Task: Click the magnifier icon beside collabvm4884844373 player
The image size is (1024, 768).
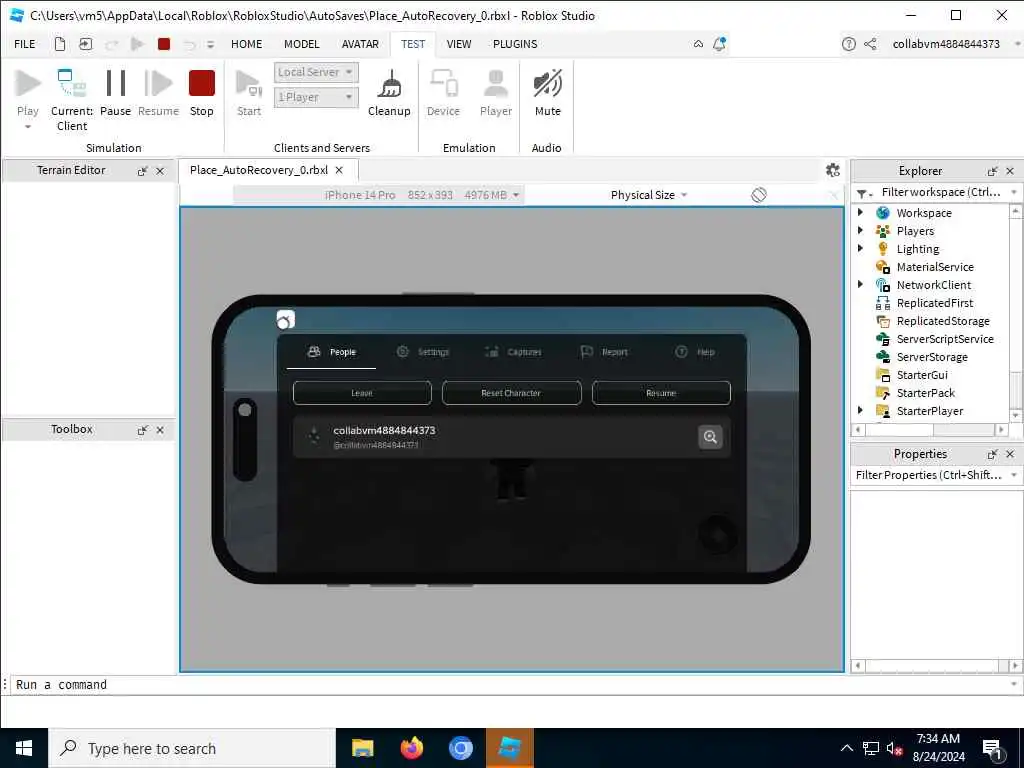Action: [x=710, y=437]
